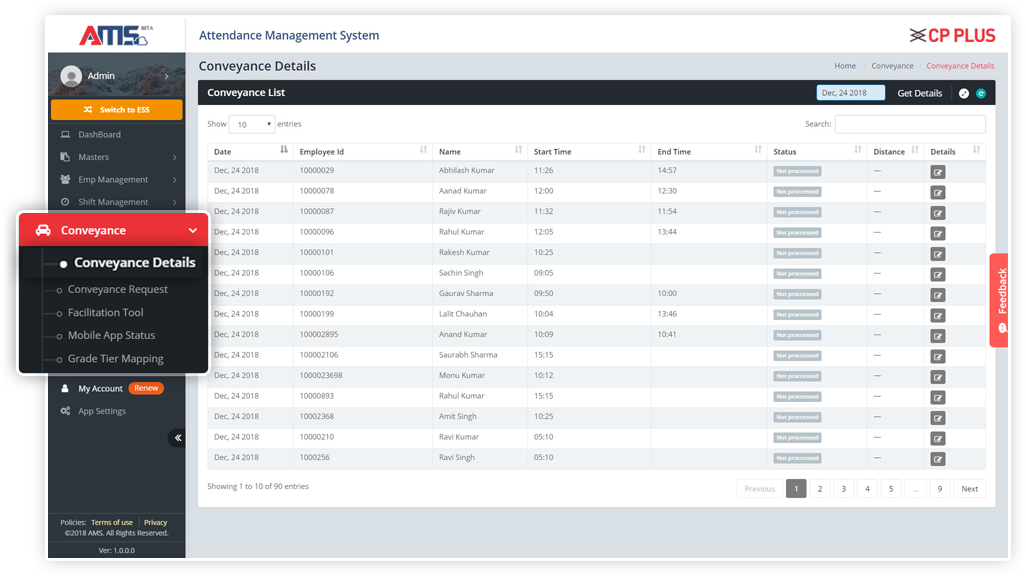This screenshot has width=1026, height=576.
Task: Go to page 5
Action: point(891,489)
